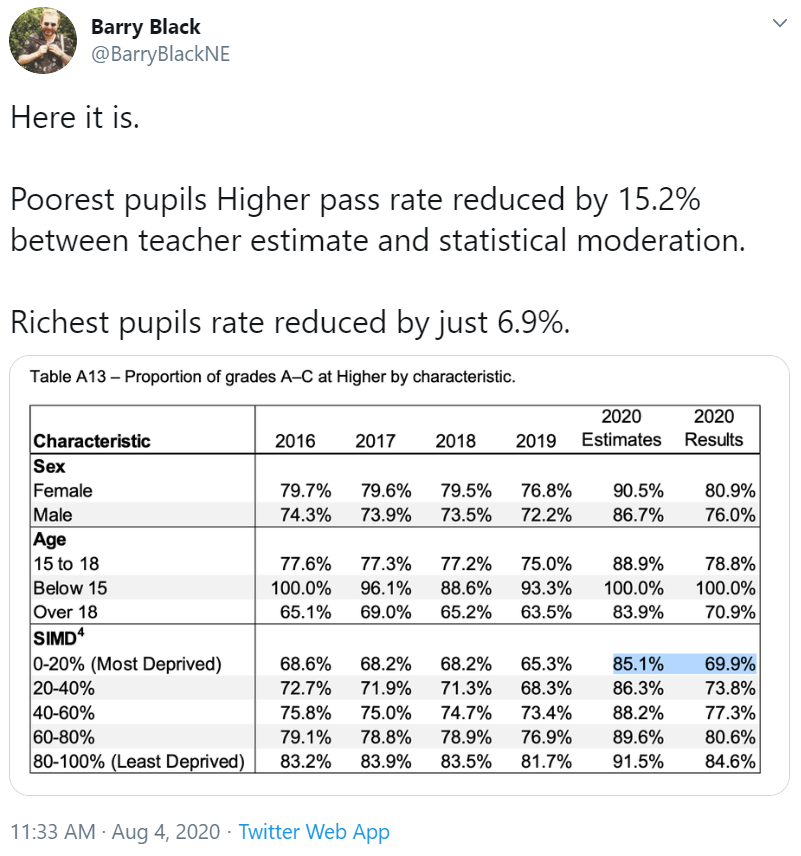Open the tweet options chevron menu

pos(779,24)
